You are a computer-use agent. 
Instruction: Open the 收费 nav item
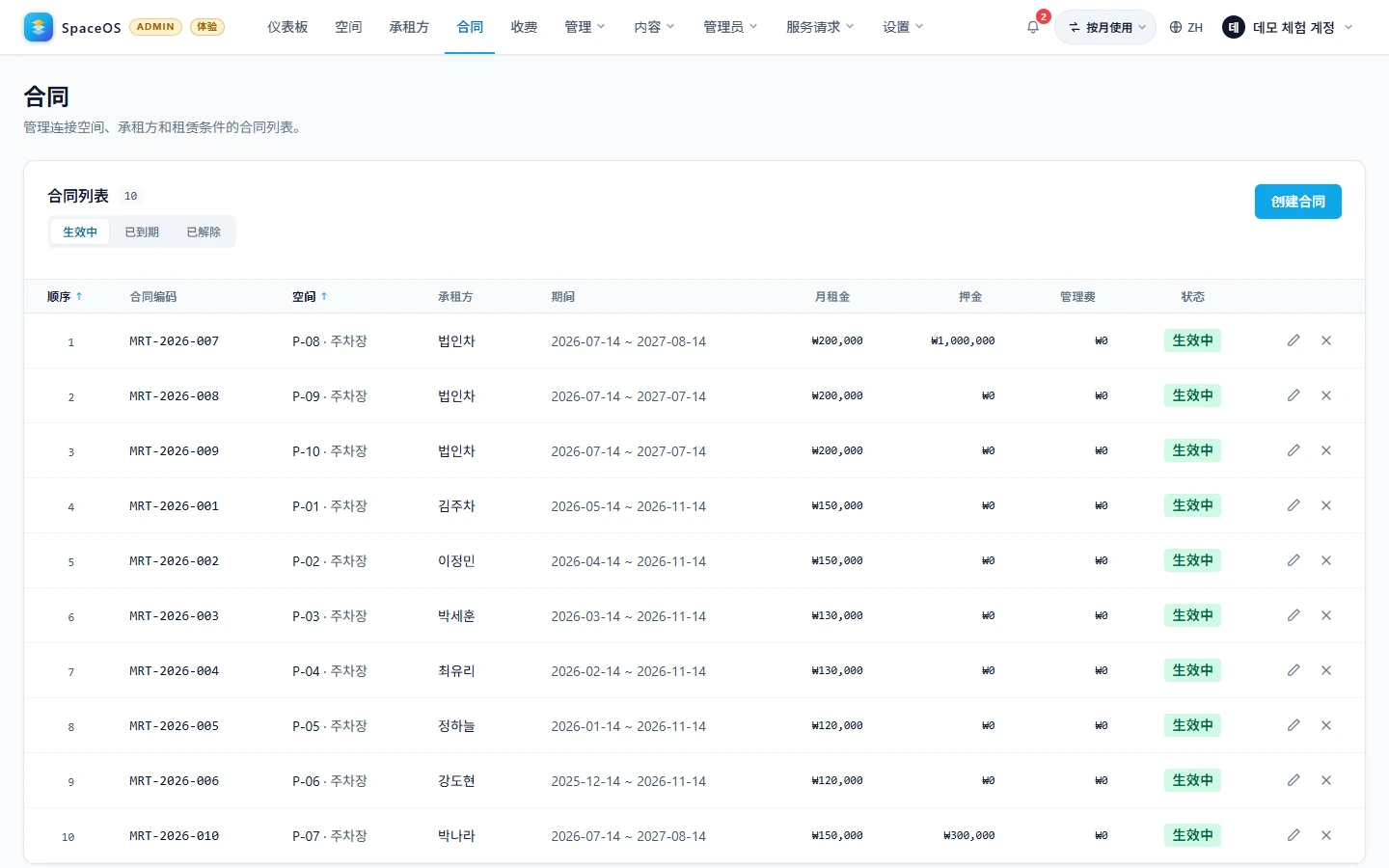(x=524, y=27)
